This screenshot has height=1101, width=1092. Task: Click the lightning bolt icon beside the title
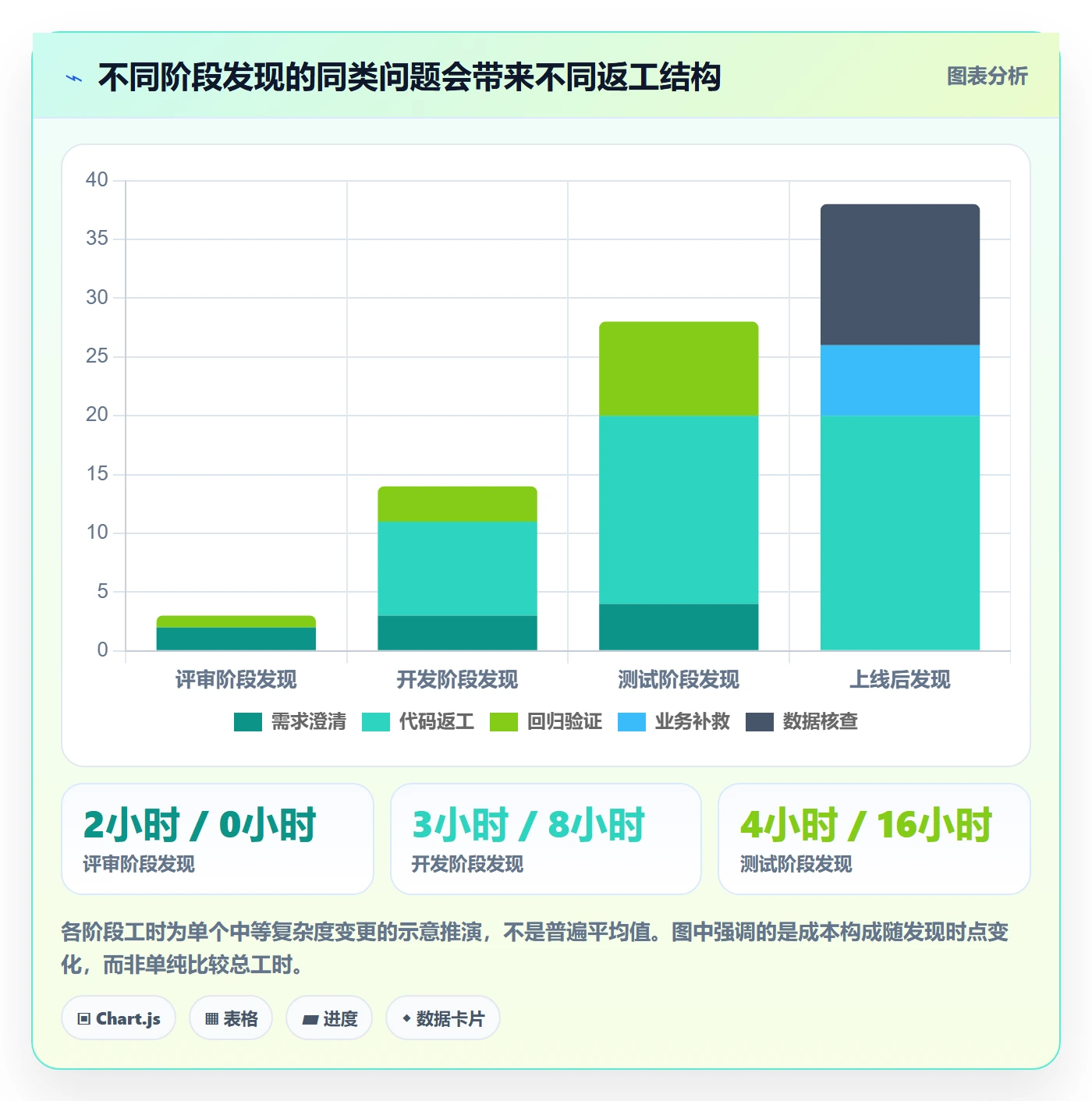pos(75,78)
